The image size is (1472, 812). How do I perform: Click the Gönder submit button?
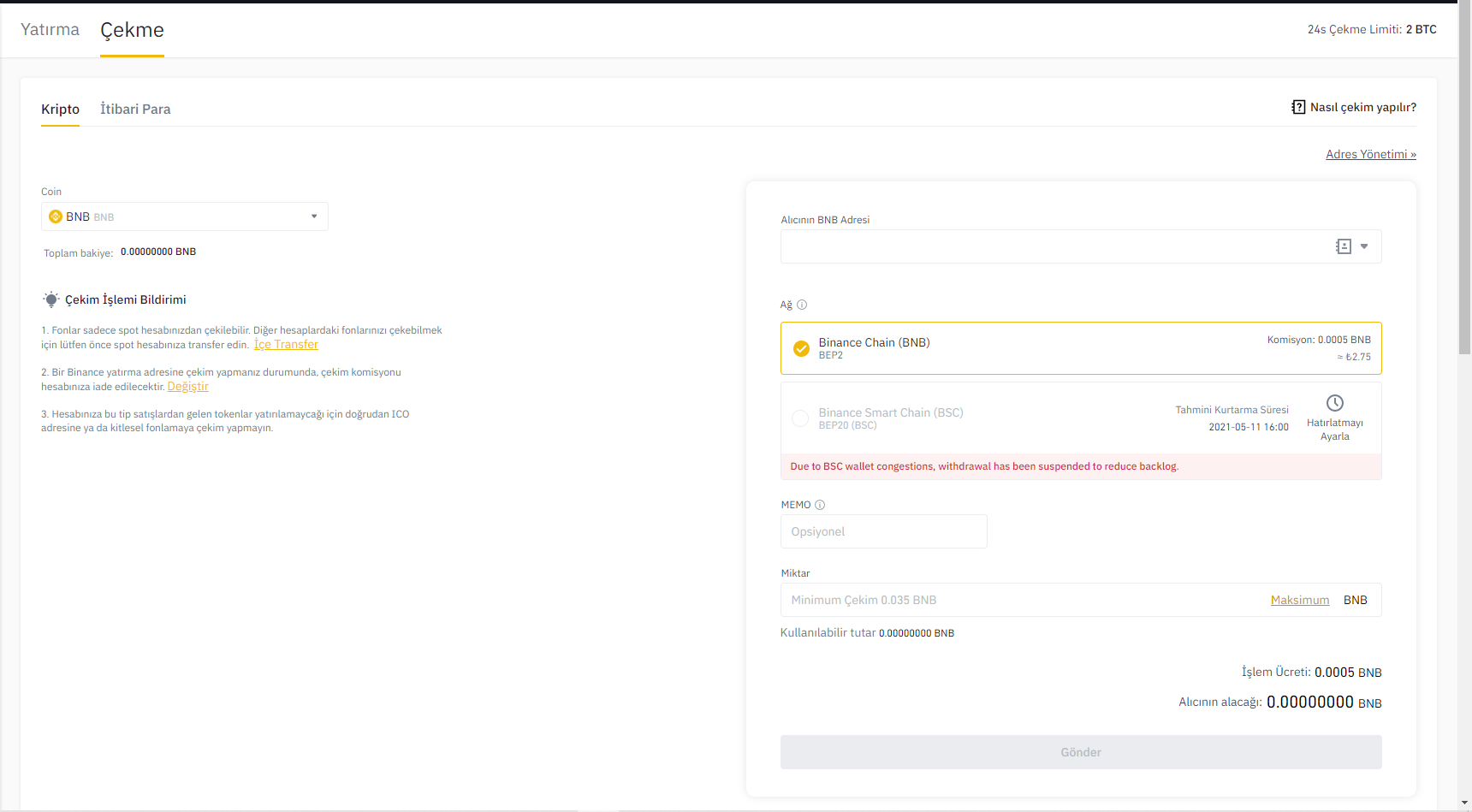tap(1081, 752)
